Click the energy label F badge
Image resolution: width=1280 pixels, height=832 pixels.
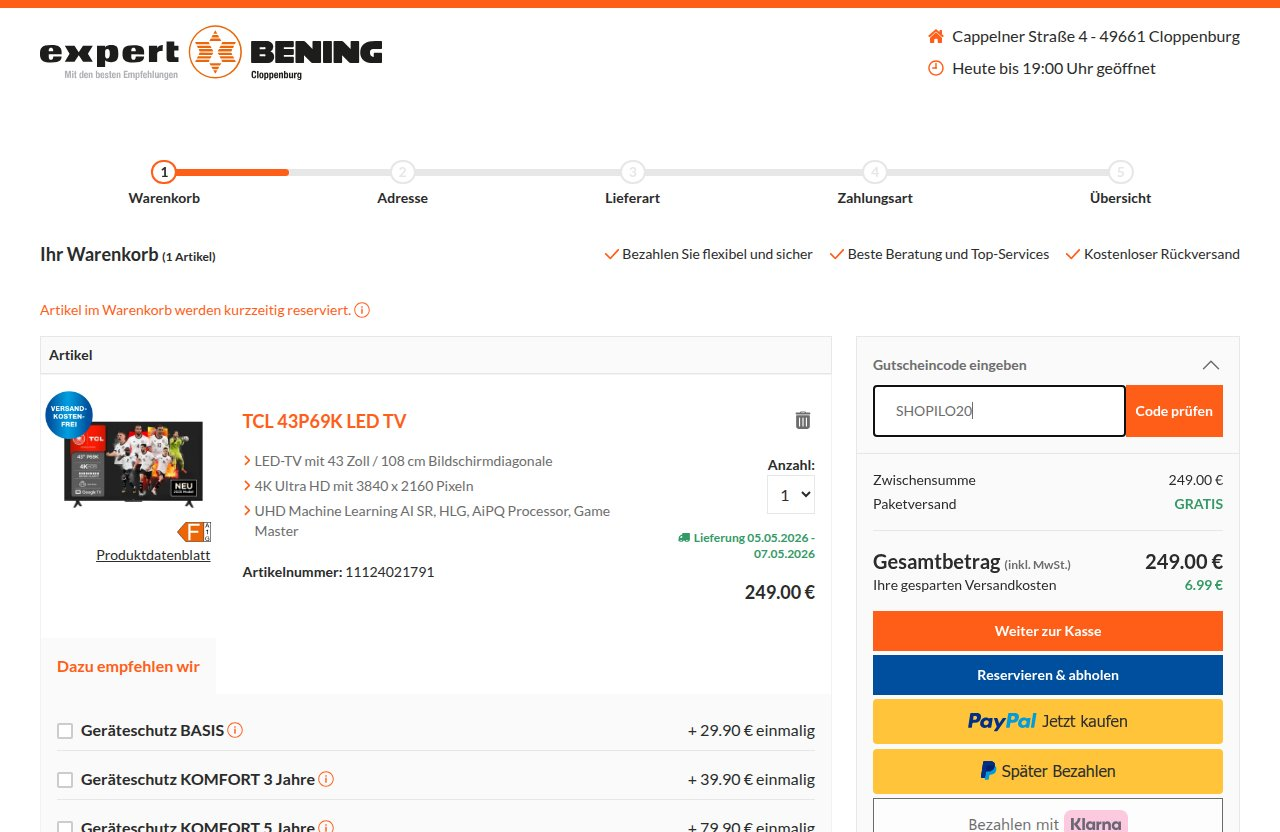click(x=194, y=532)
